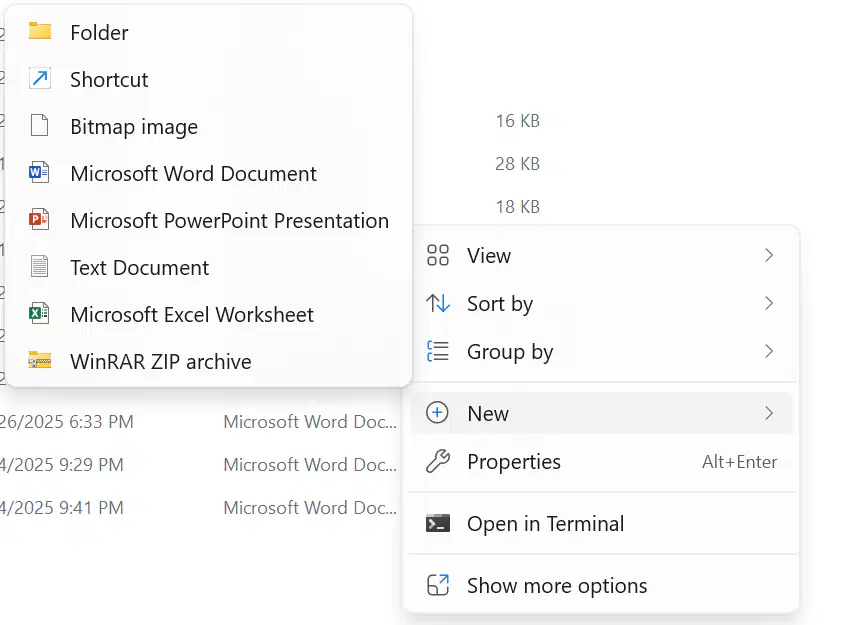841x625 pixels.
Task: Create a new Microsoft Word Document
Action: [209, 173]
